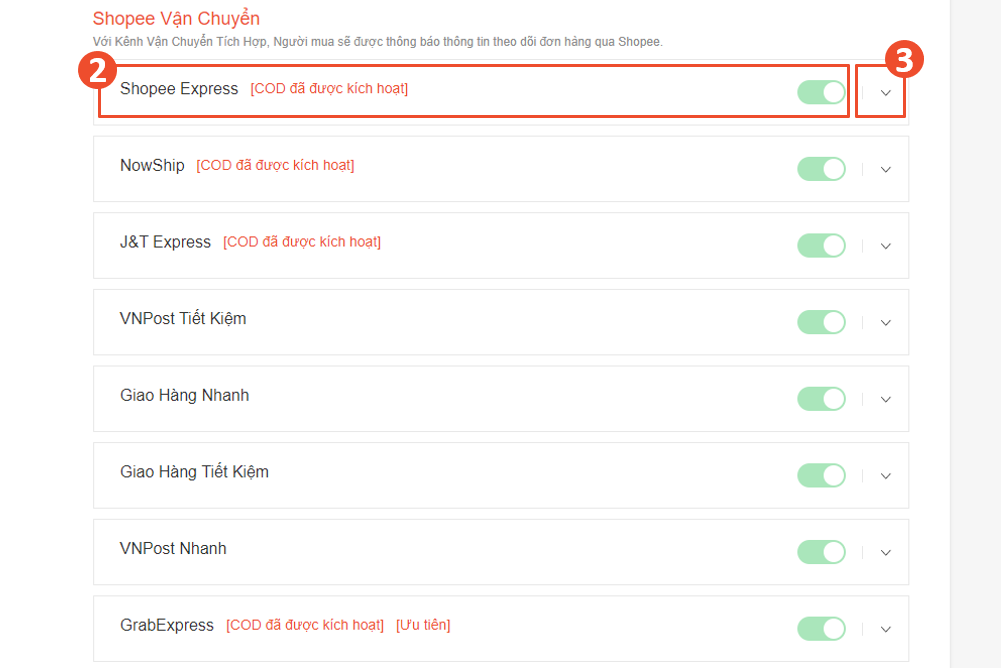The height and width of the screenshot is (668, 1001).
Task: Toggle GrabExpress shipping channel switch
Action: [x=822, y=628]
